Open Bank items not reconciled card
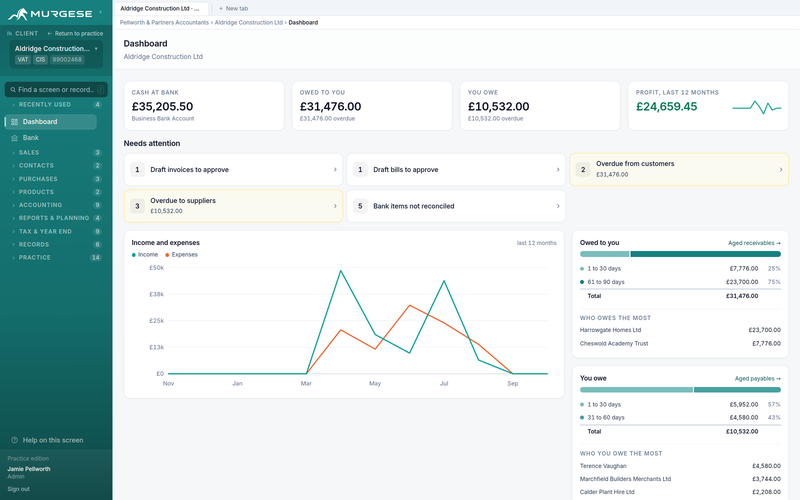800x500 pixels. (456, 206)
